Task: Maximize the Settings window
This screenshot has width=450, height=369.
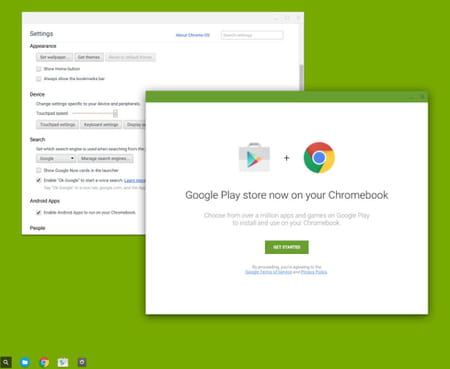Action: pyautogui.click(x=287, y=18)
